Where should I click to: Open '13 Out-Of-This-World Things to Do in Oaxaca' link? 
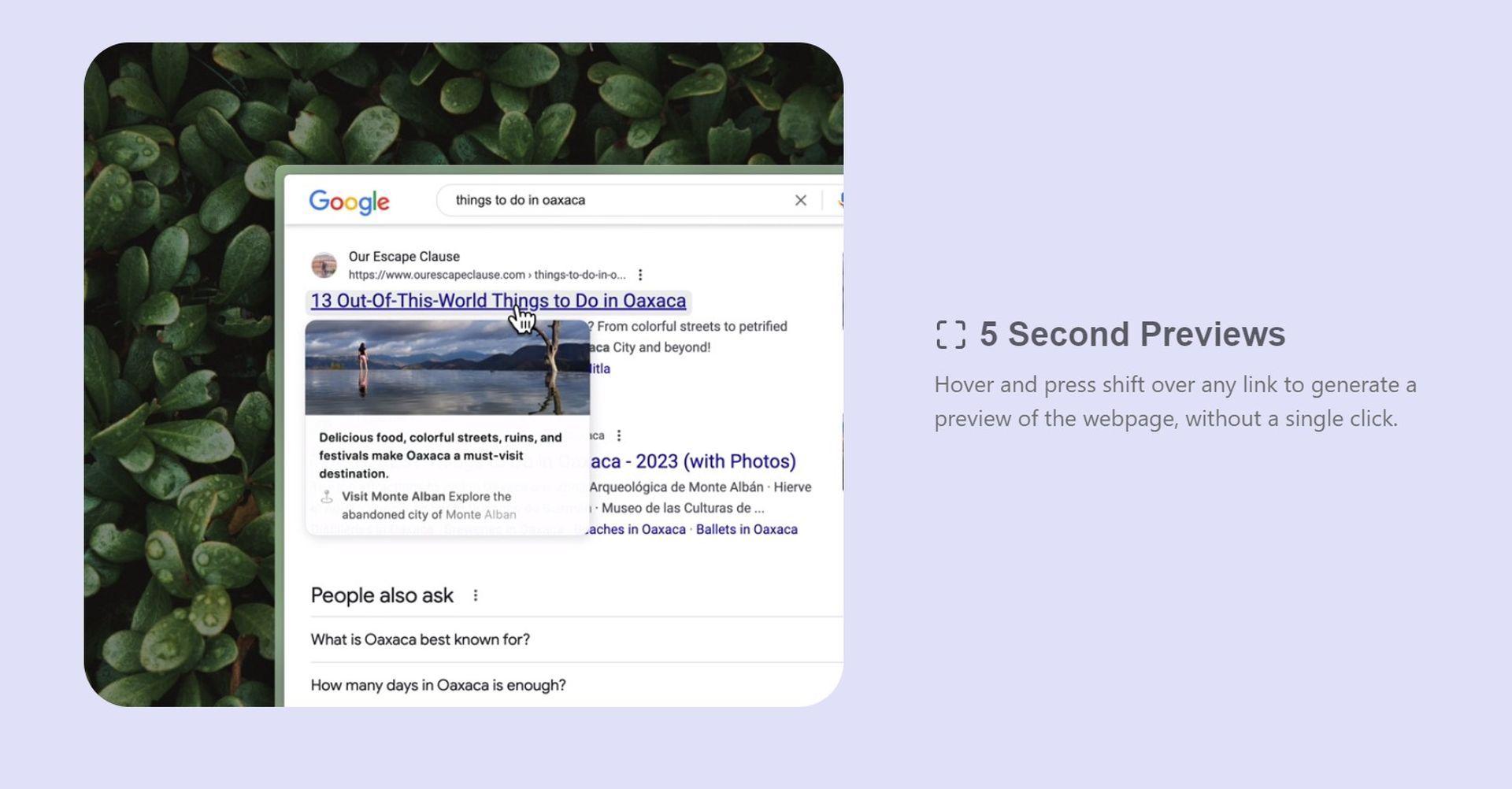tap(498, 301)
